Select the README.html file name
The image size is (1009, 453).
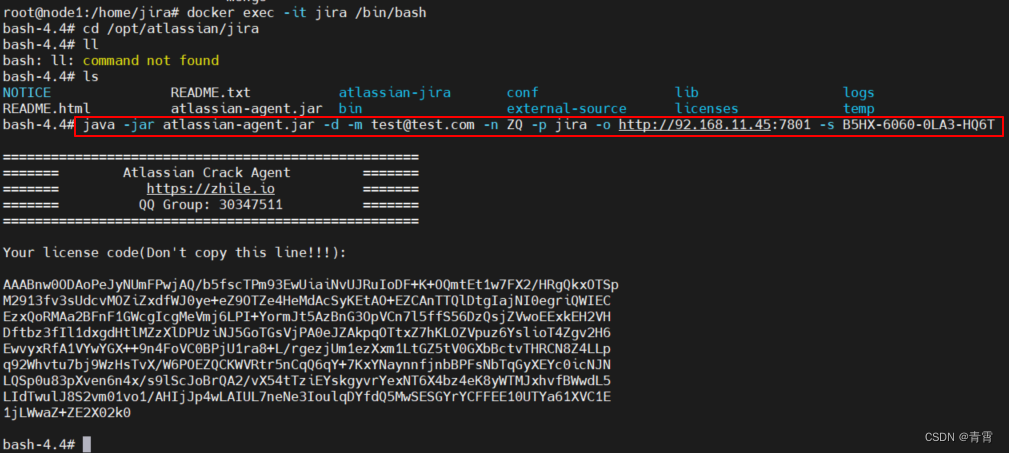[47, 109]
